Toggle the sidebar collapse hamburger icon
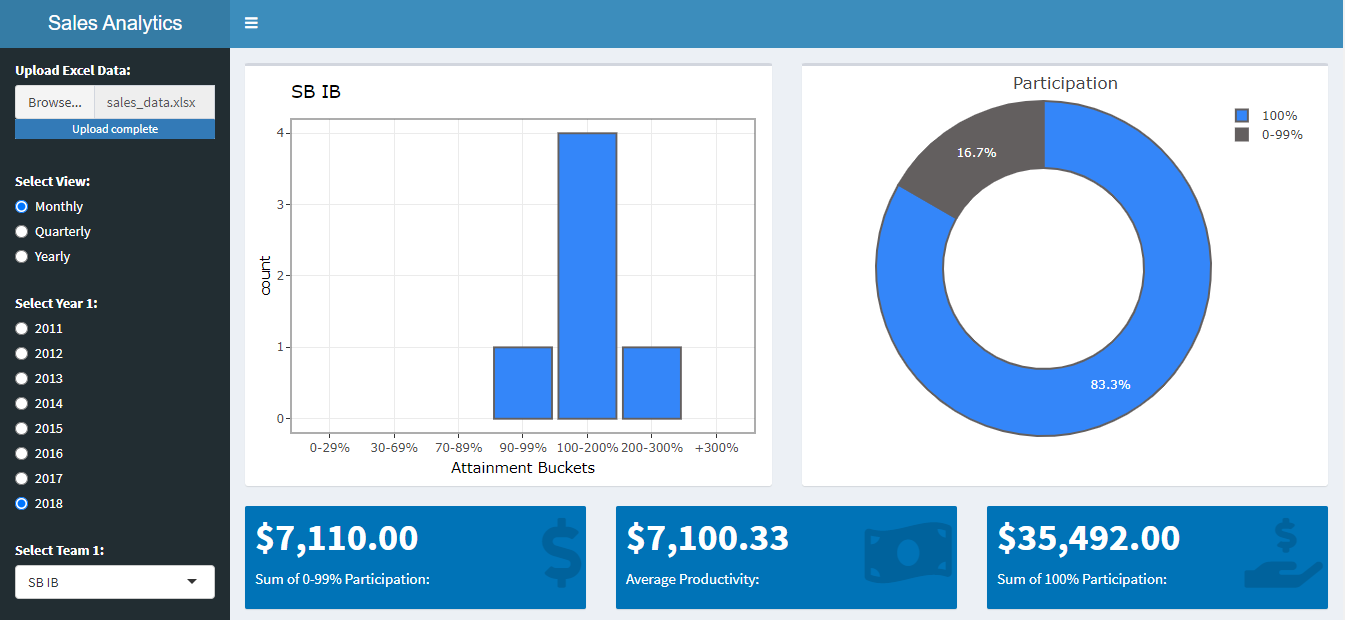 click(250, 22)
